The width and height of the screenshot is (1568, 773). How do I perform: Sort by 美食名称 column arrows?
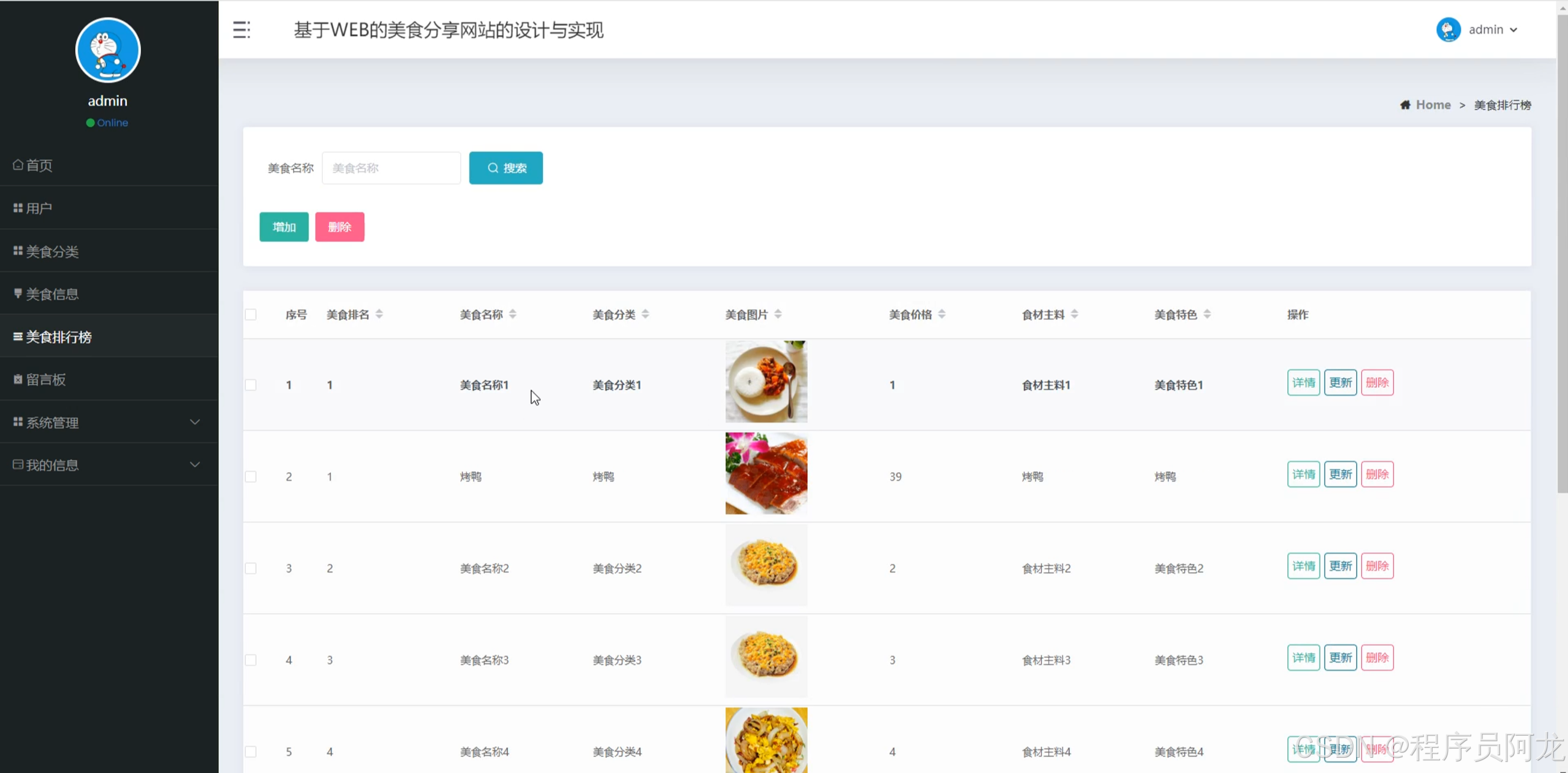pyautogui.click(x=513, y=314)
